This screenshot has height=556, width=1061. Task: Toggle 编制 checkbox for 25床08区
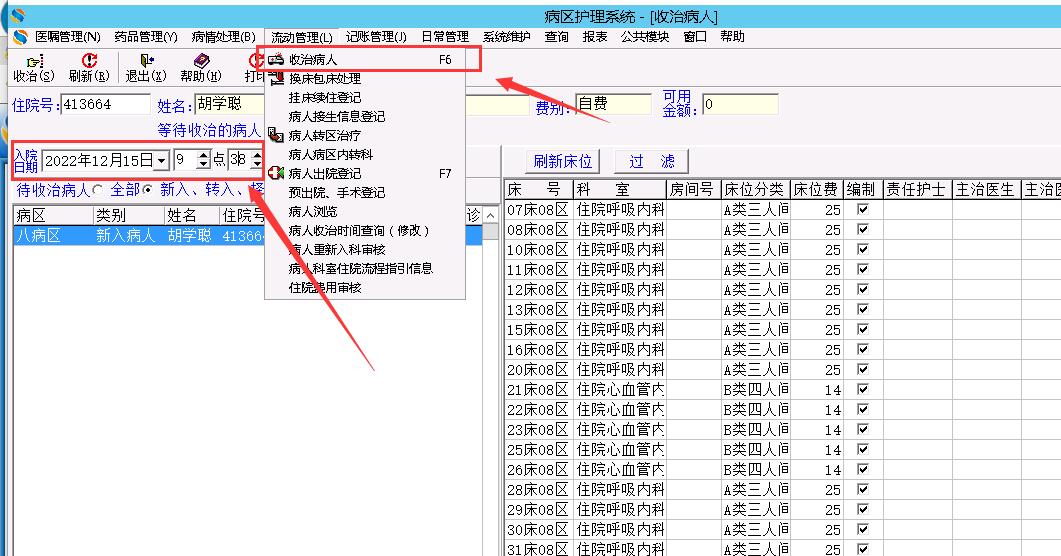tap(863, 449)
